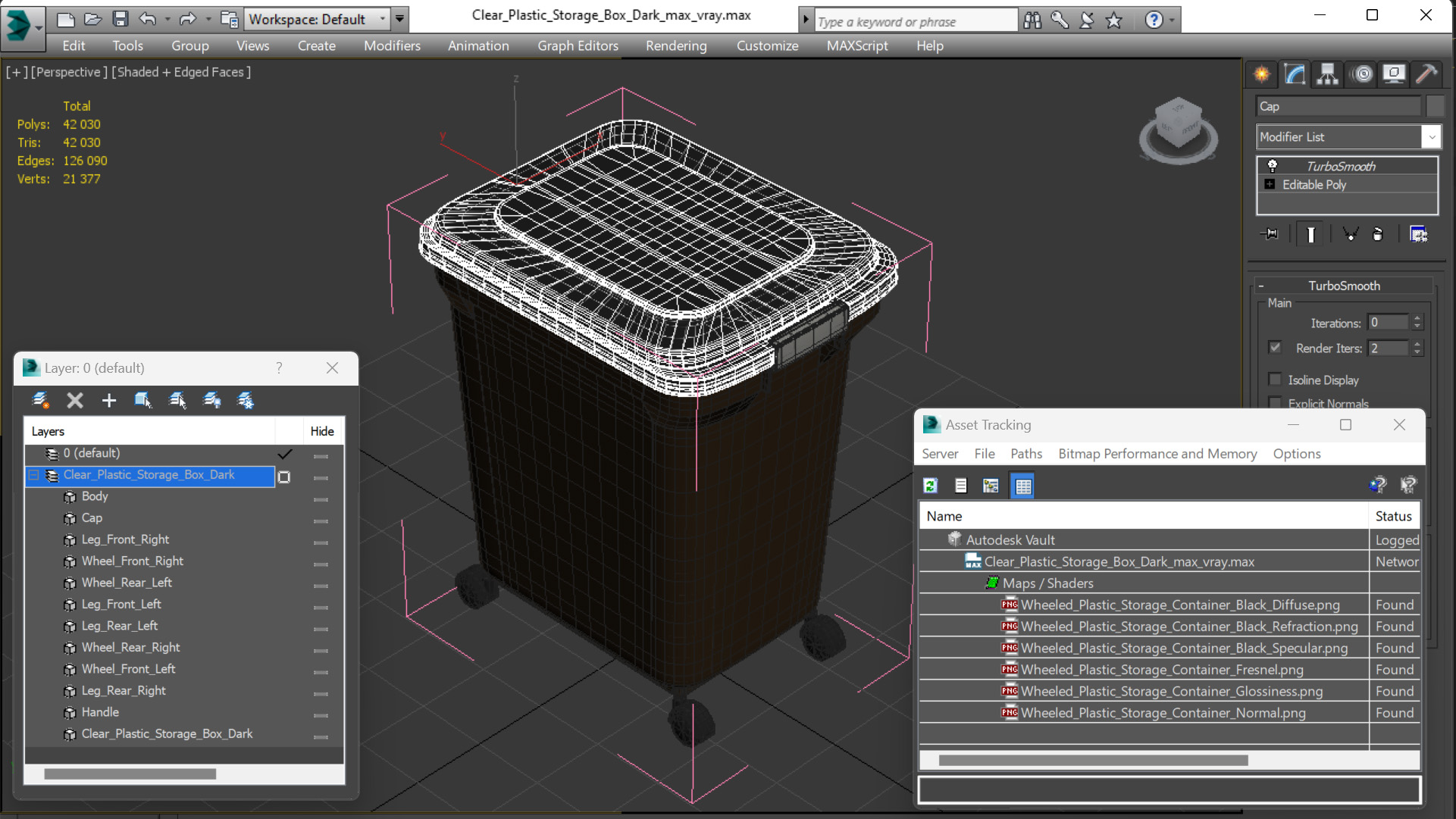
Task: Select the Wheel_Front_Right object in layers
Action: point(132,561)
